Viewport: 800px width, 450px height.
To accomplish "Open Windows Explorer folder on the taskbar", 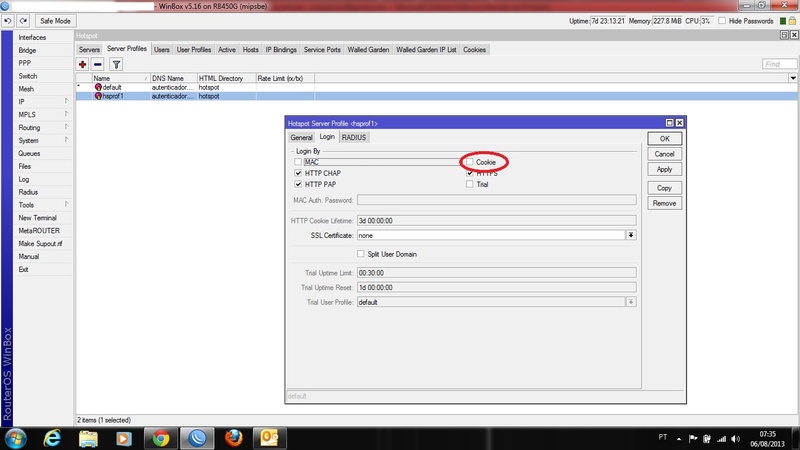I will coord(88,438).
